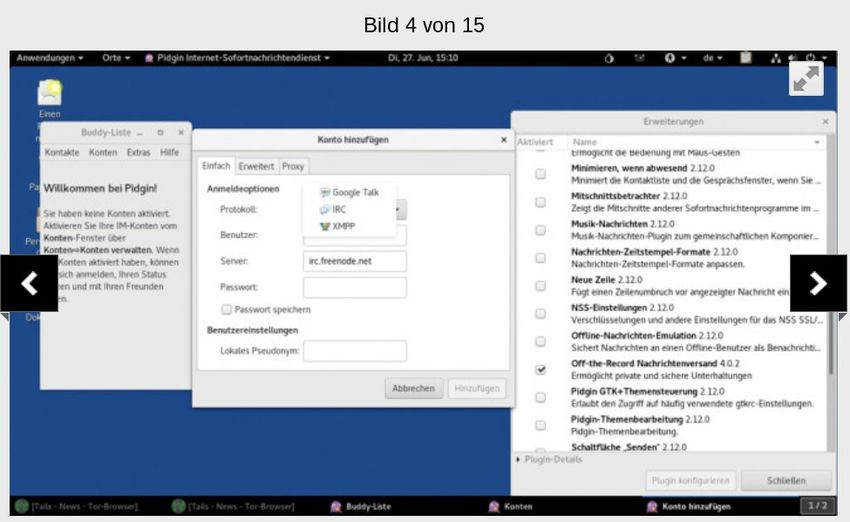Image resolution: width=850 pixels, height=522 pixels.
Task: Enable Minimieren, wenn abwesend plugin
Action: [540, 174]
